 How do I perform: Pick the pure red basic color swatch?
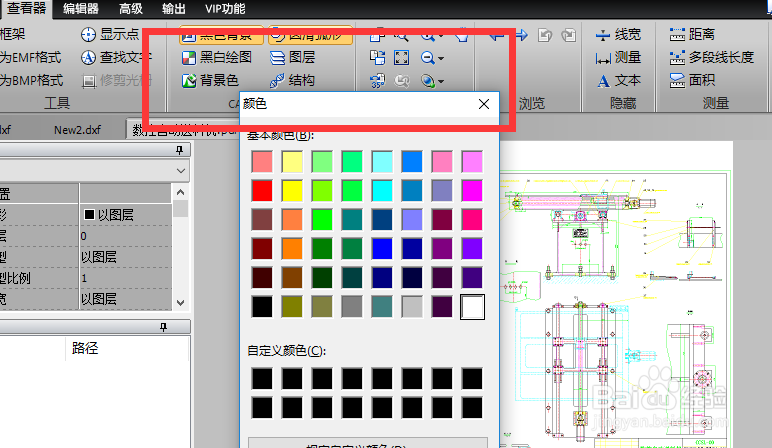point(262,191)
